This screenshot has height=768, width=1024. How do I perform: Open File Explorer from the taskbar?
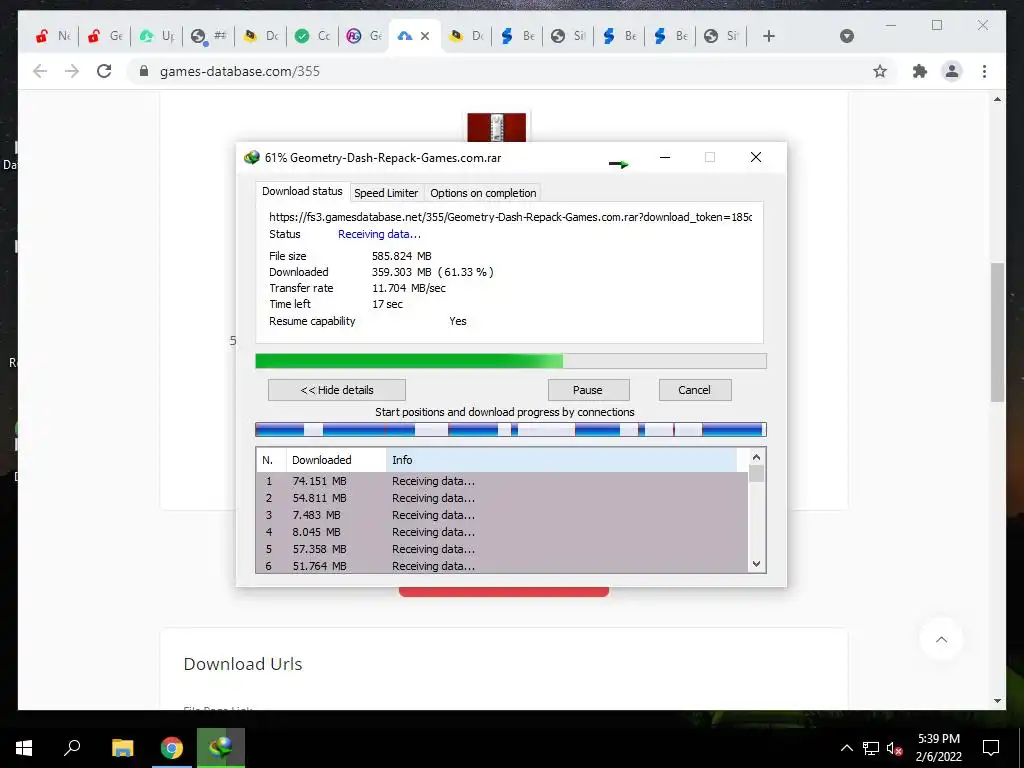(x=122, y=748)
